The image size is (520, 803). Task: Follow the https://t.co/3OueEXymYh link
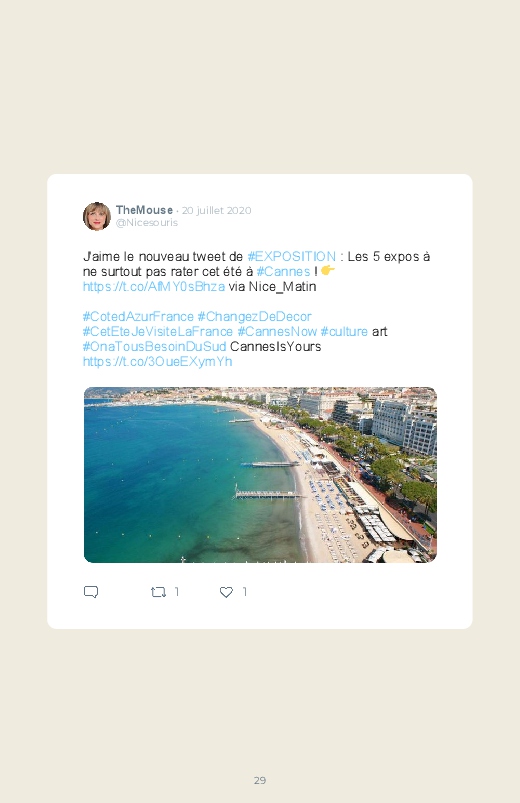click(157, 362)
